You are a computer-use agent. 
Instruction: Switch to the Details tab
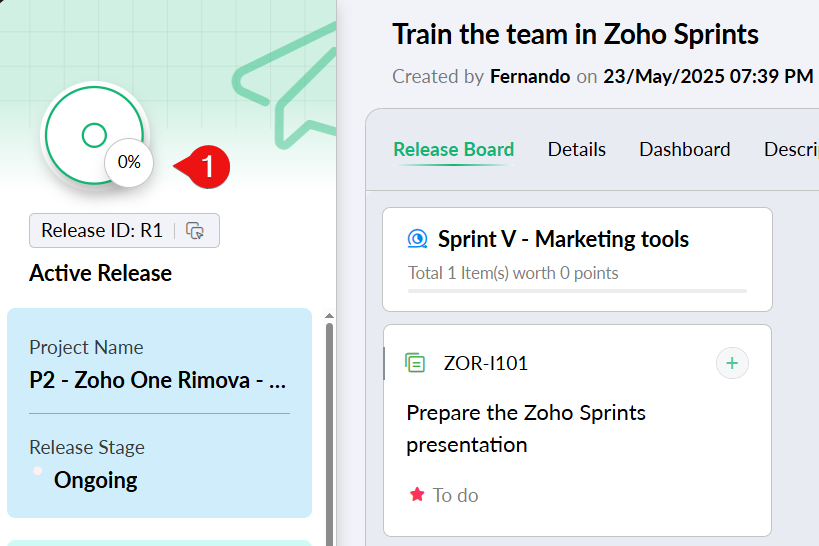576,150
